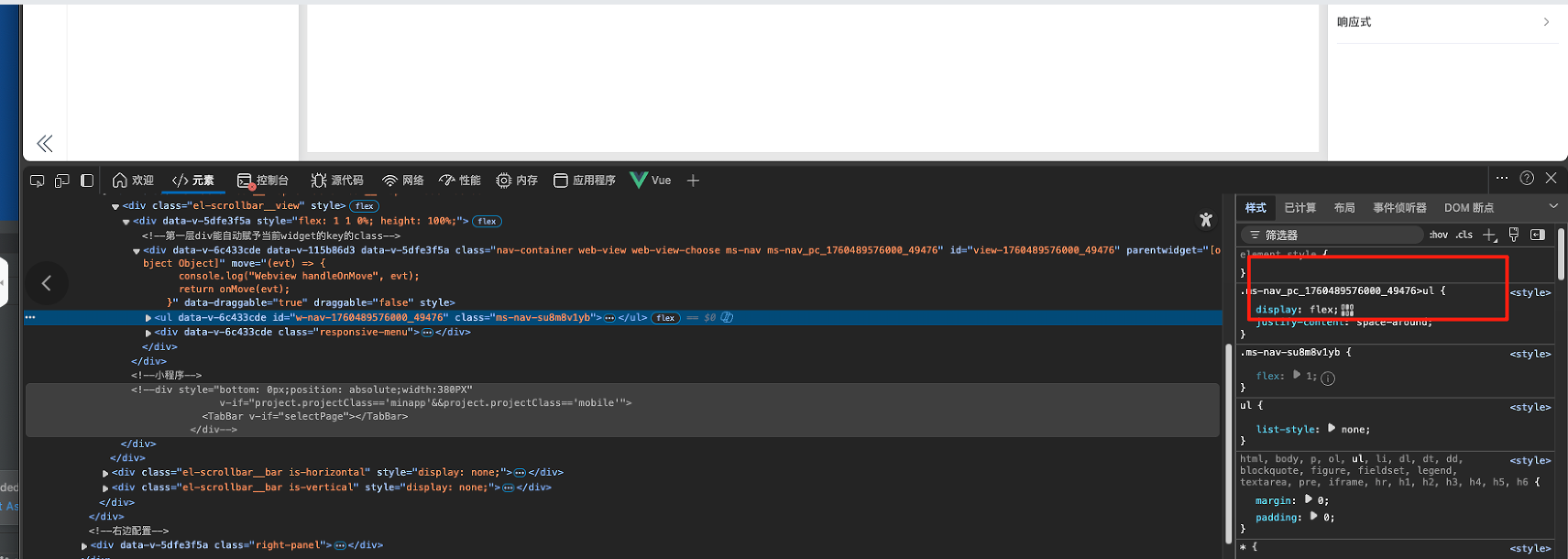
Task: Open the 已计算 computed styles tab
Action: tap(1299, 208)
